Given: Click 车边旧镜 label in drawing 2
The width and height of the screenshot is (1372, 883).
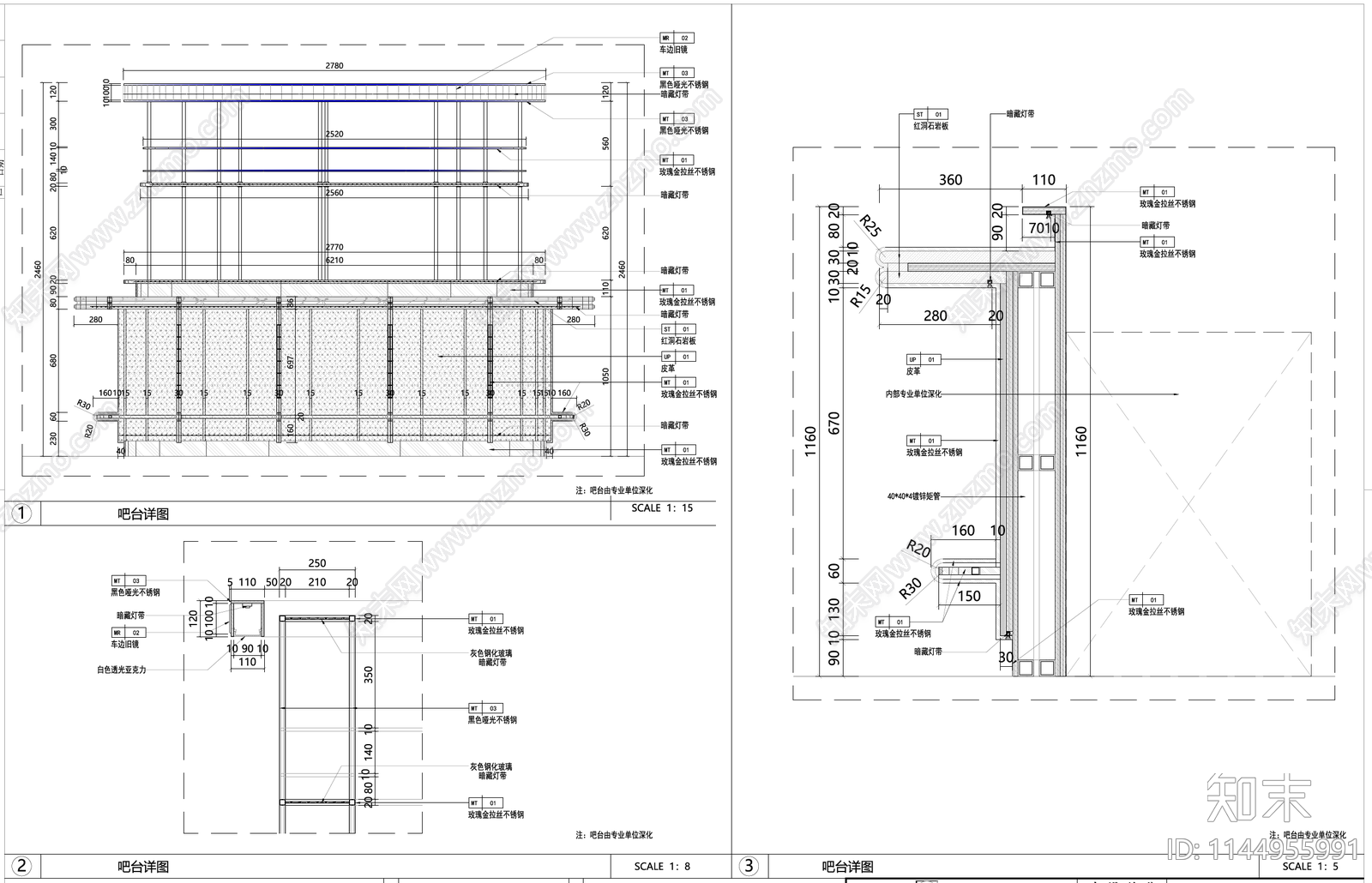Looking at the screenshot, I should click(x=125, y=644).
